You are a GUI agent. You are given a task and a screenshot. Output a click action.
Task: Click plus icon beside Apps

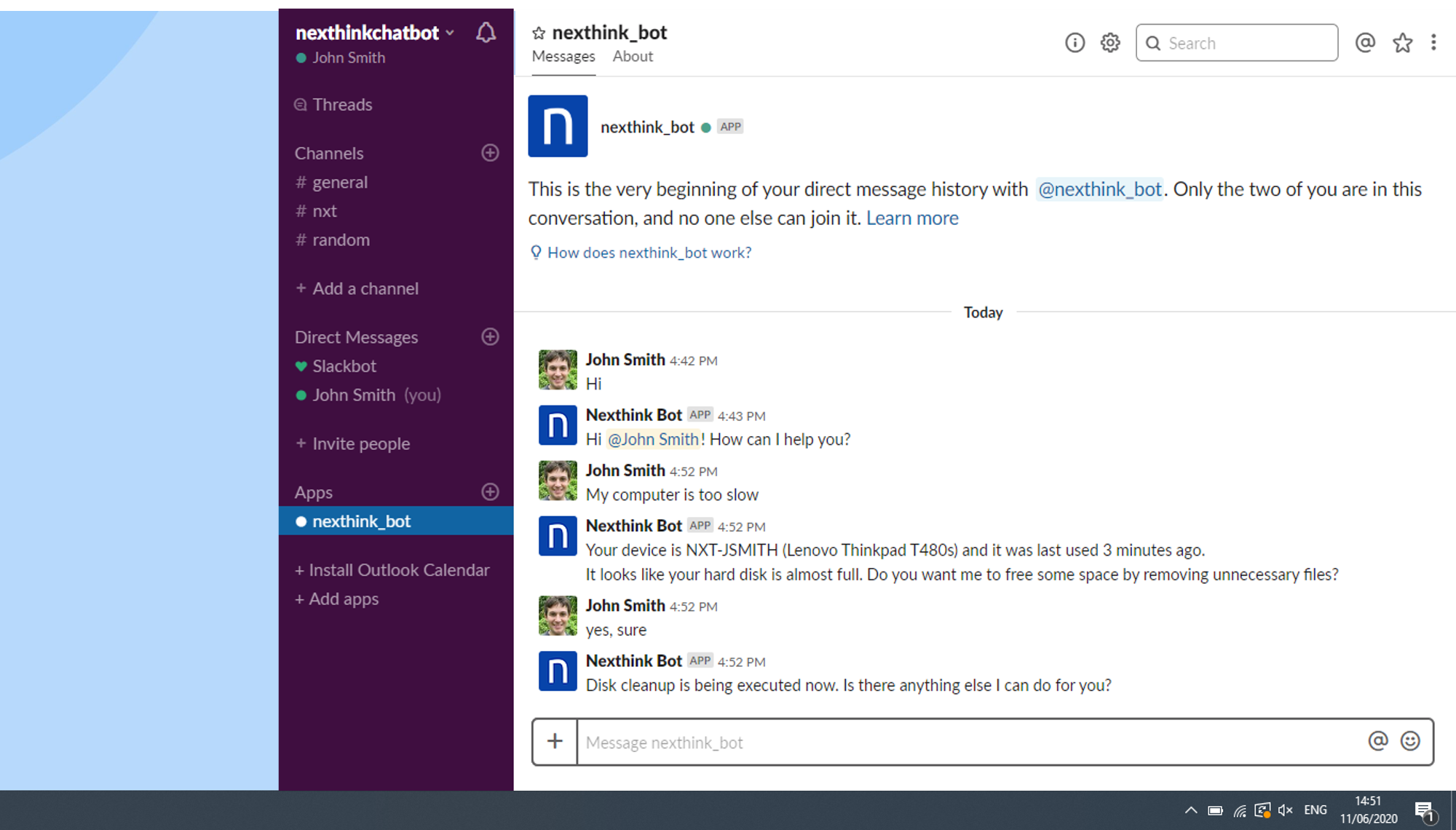490,492
